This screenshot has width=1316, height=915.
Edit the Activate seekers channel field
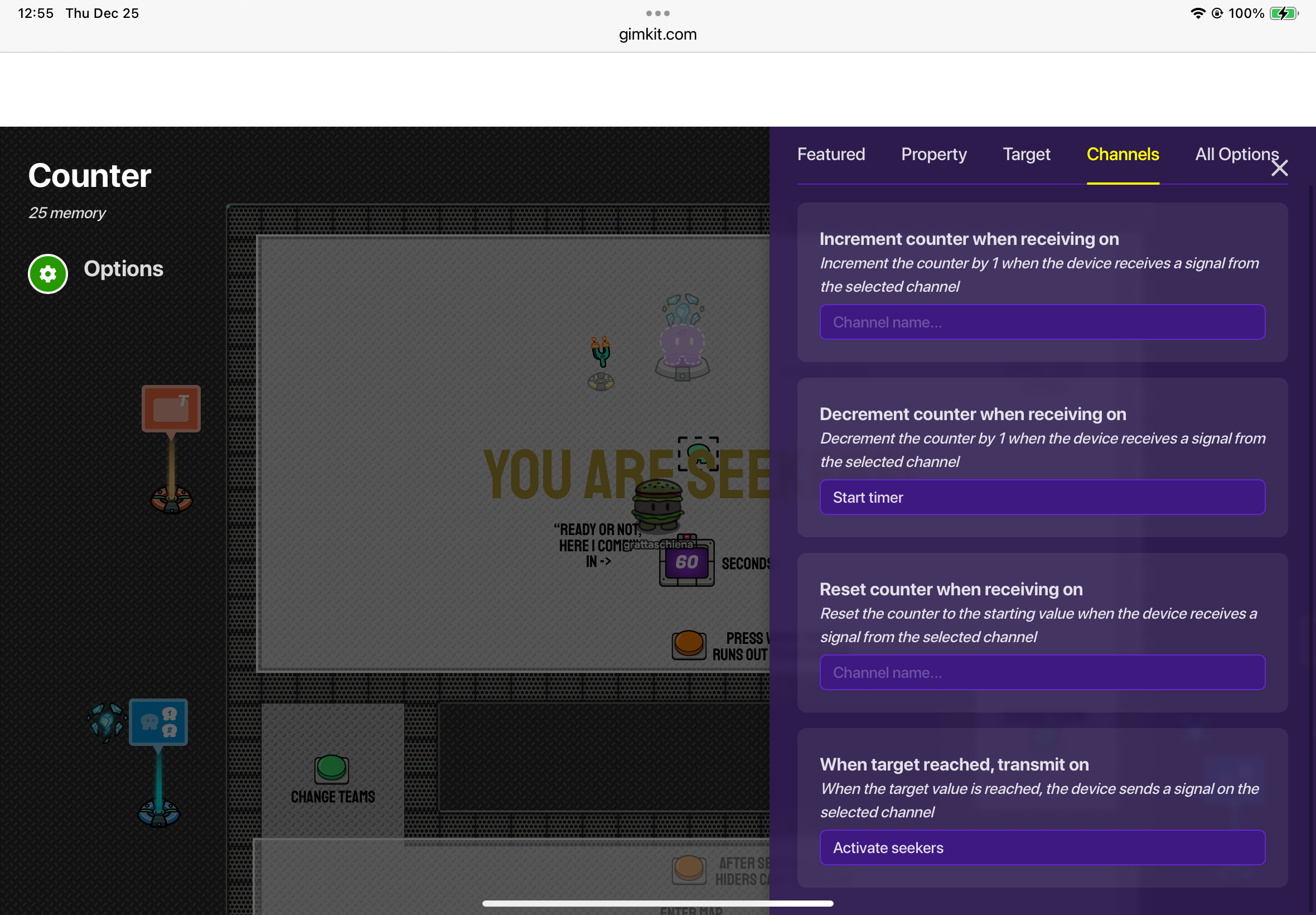click(1042, 847)
